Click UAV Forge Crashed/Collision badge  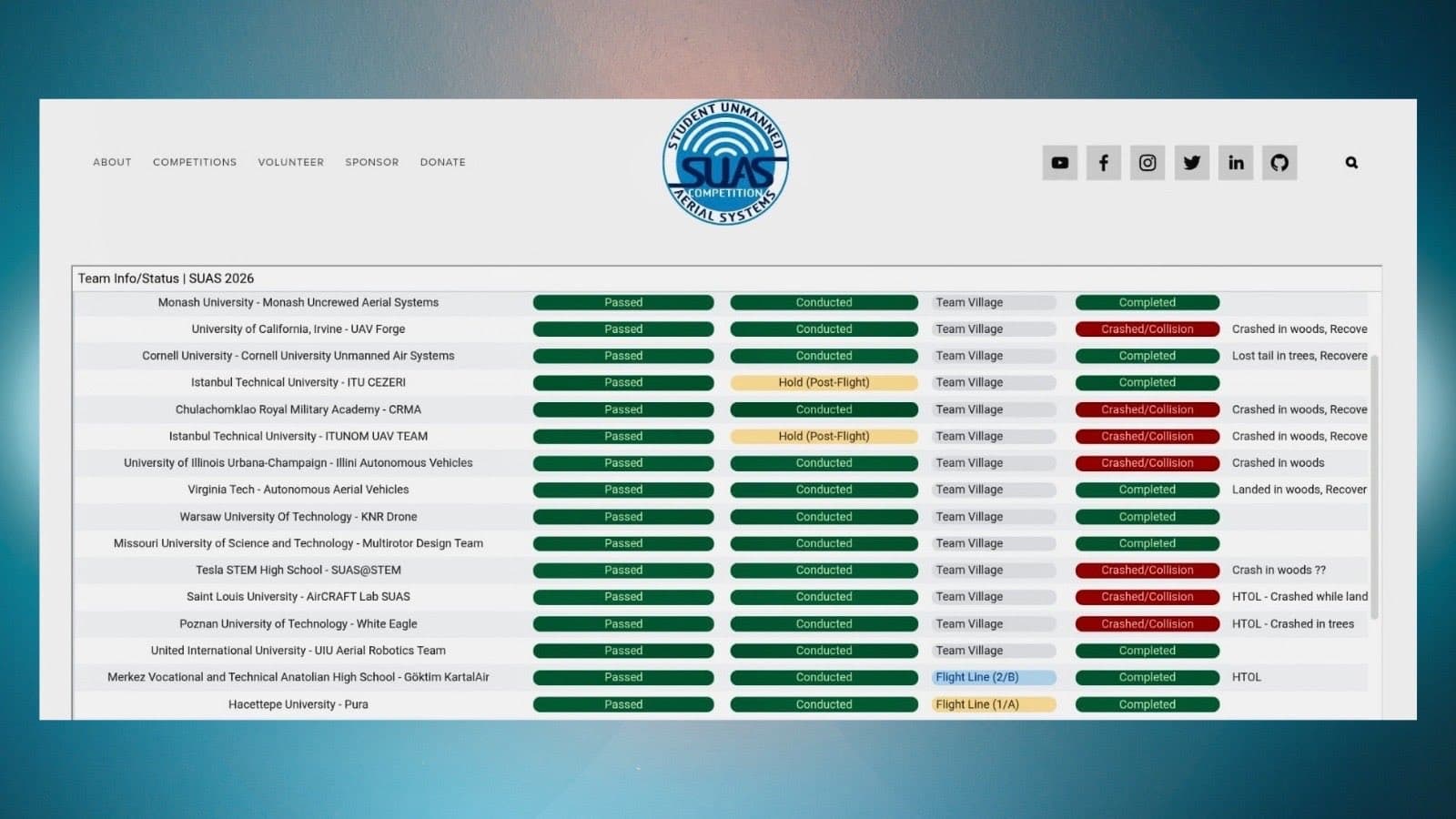tap(1148, 329)
